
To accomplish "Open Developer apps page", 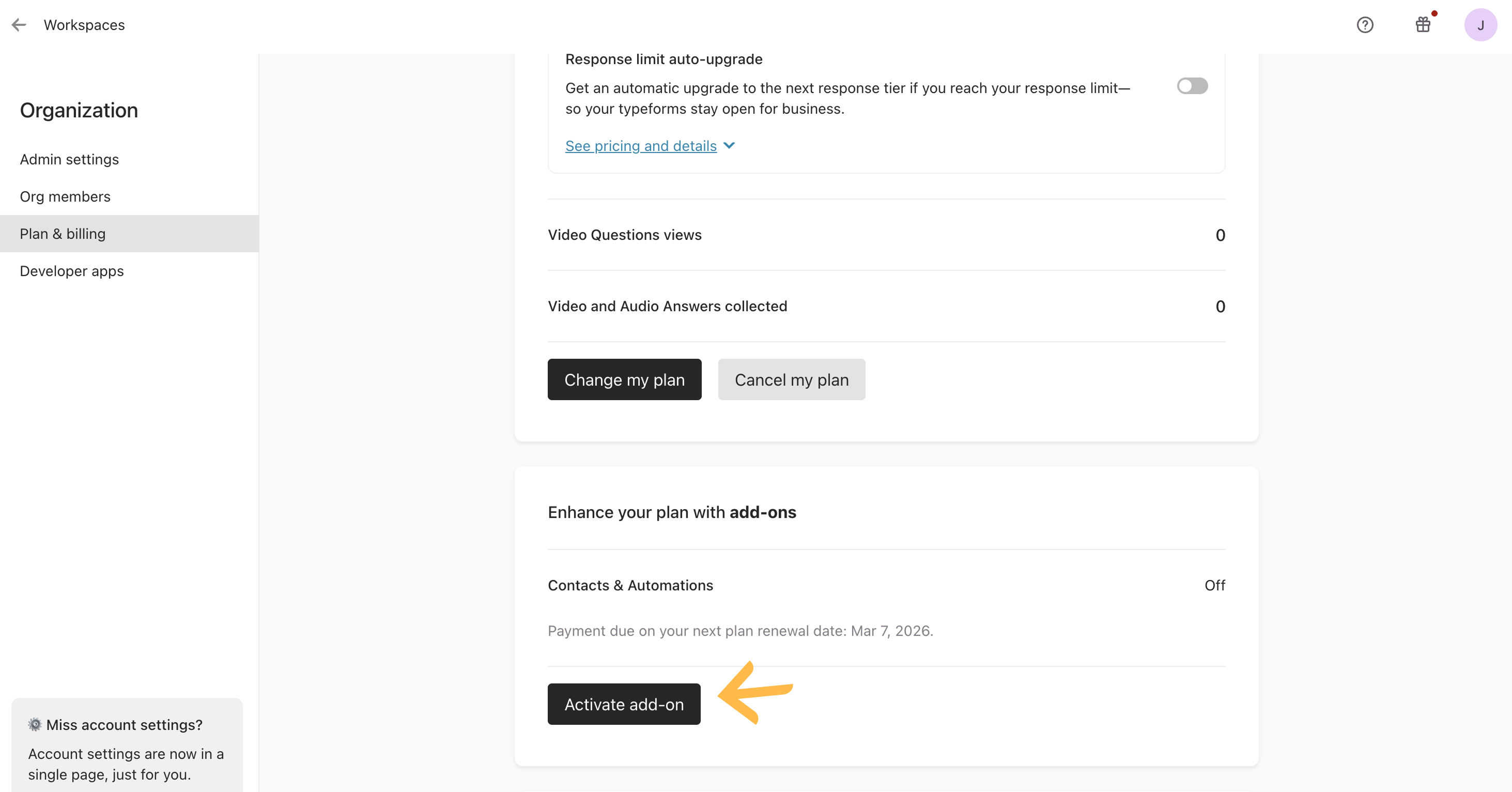I will click(72, 271).
